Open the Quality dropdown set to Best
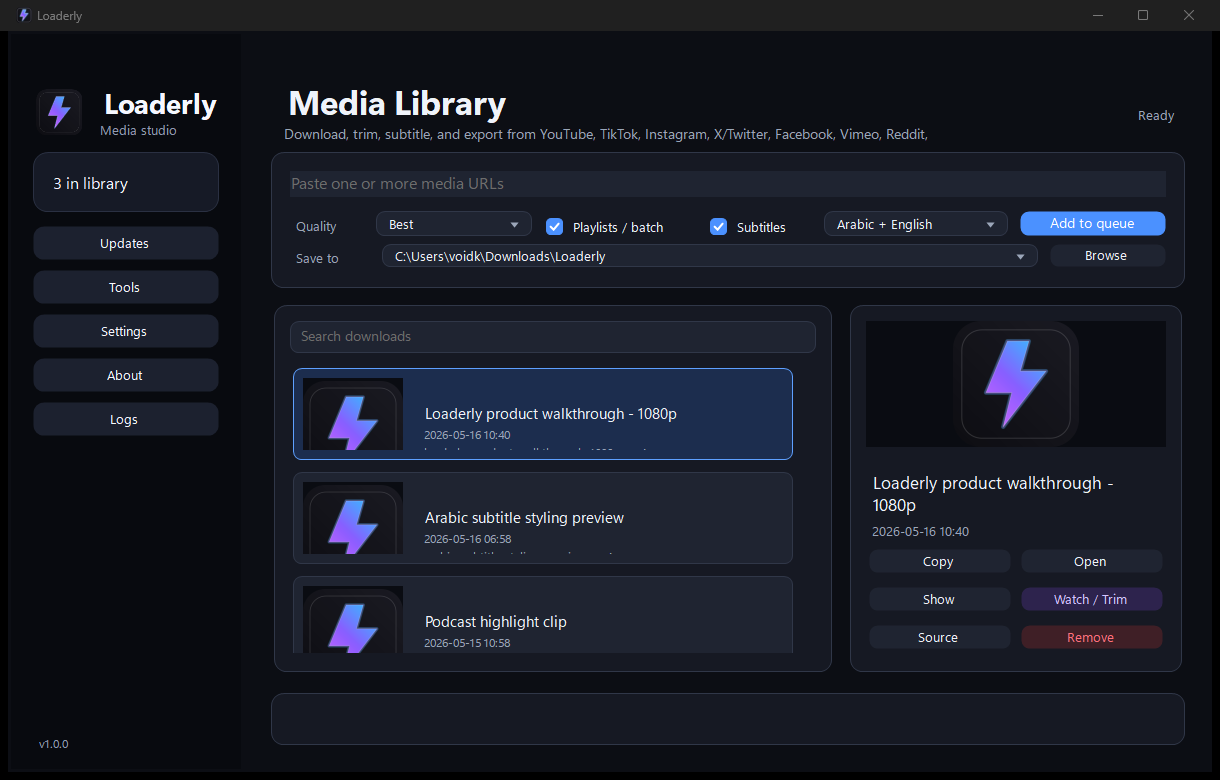Image resolution: width=1220 pixels, height=780 pixels. pos(454,224)
